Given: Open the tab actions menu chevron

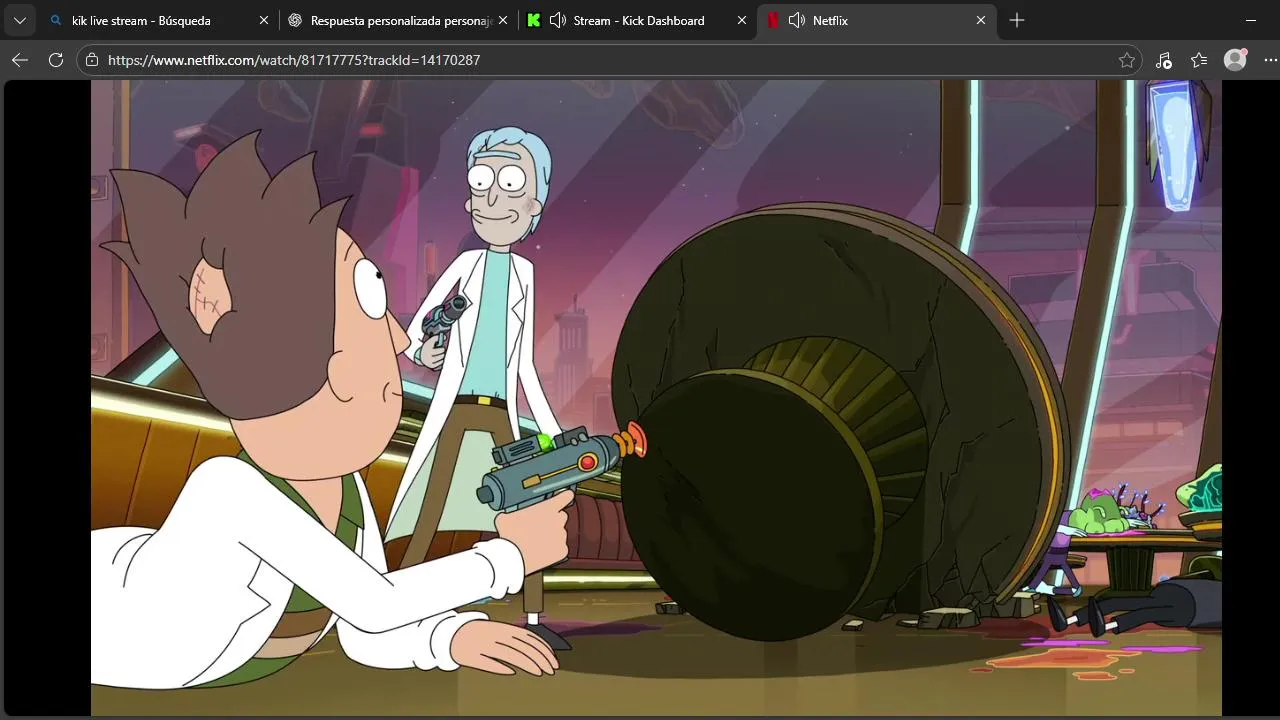Looking at the screenshot, I should (19, 20).
